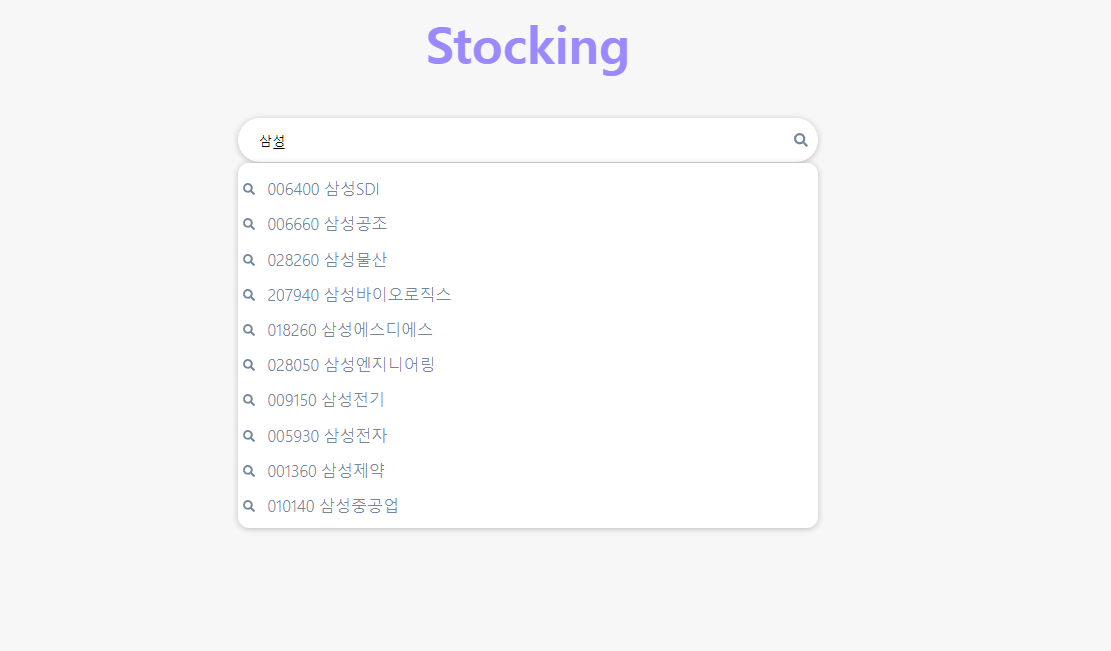Click the magnifier icon beside 삼성전기
The height and width of the screenshot is (651, 1111).
[249, 399]
